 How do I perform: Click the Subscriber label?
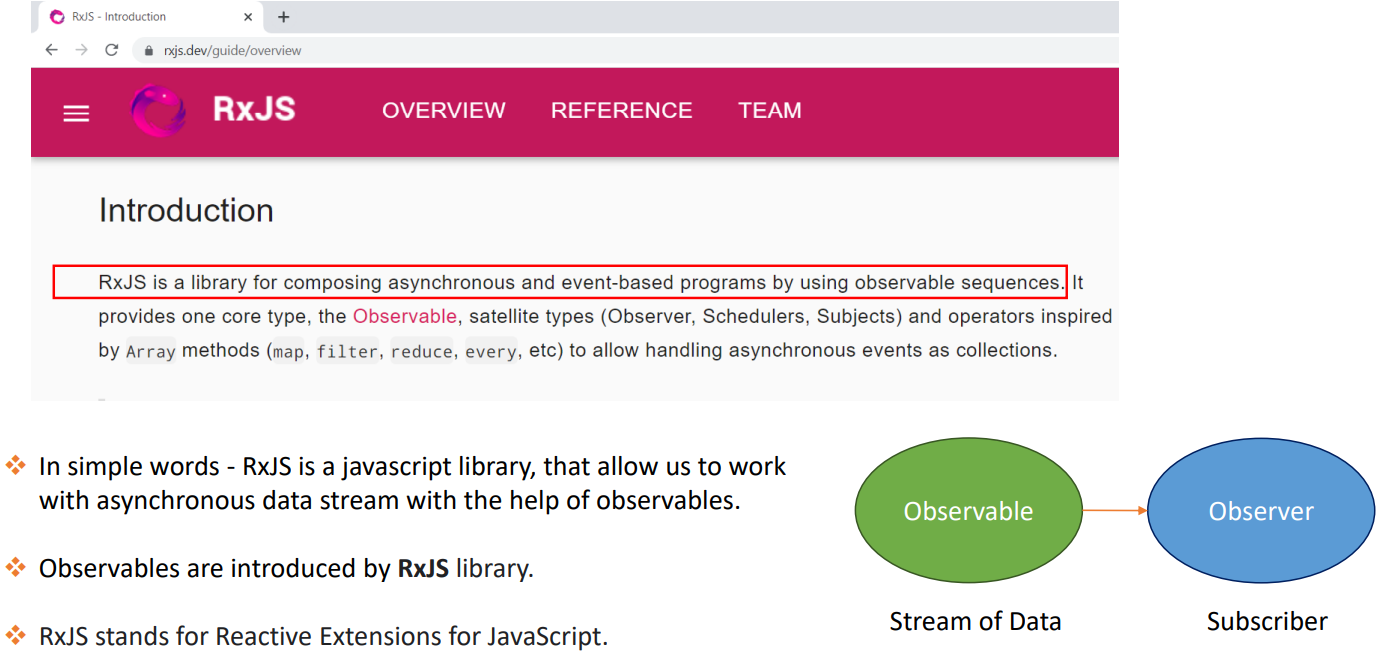tap(1267, 622)
